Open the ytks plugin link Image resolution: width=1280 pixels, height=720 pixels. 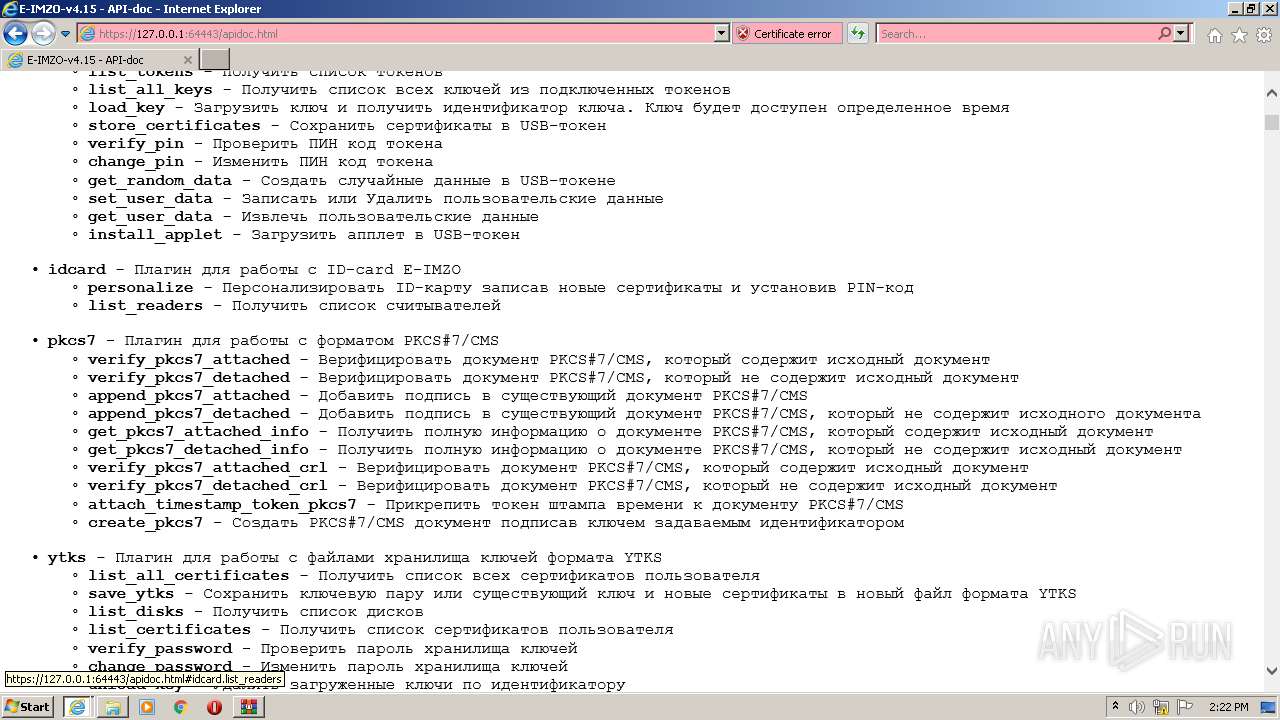pyautogui.click(x=67, y=558)
